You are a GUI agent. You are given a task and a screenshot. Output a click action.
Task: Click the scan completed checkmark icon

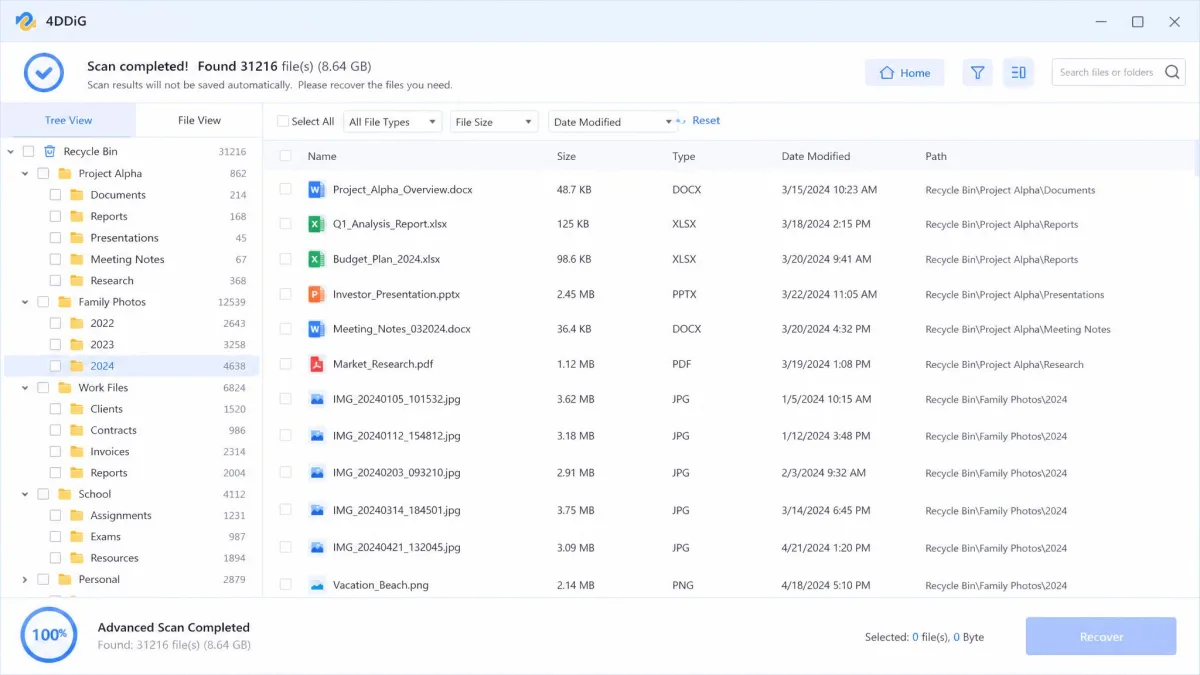point(43,72)
